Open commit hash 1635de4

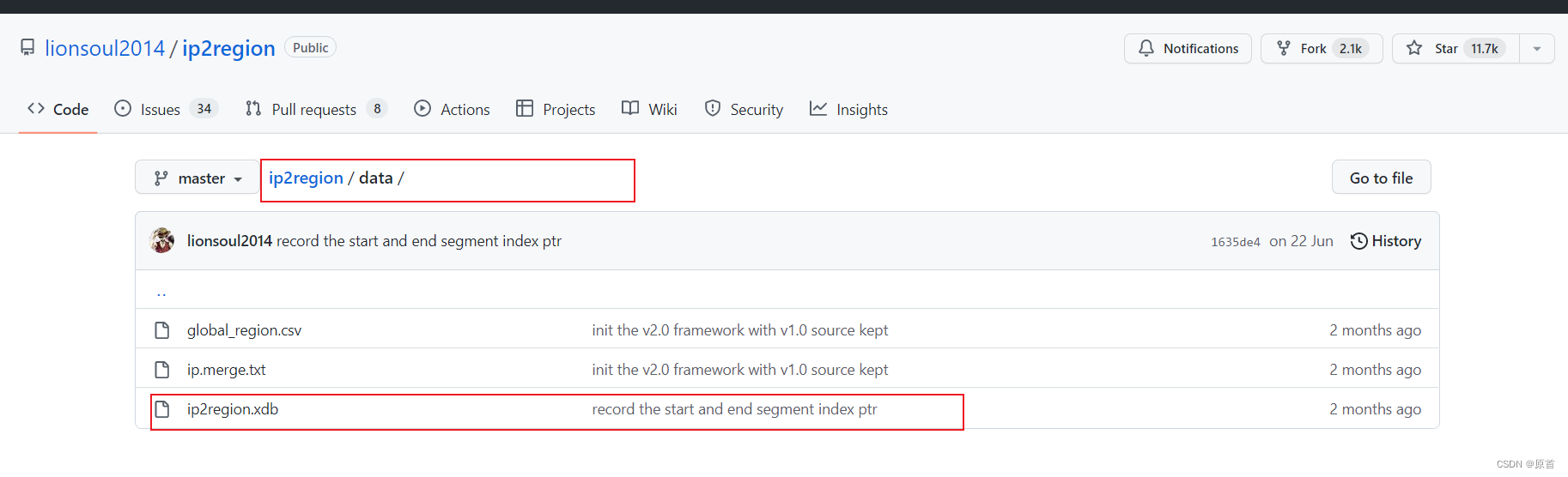1236,242
